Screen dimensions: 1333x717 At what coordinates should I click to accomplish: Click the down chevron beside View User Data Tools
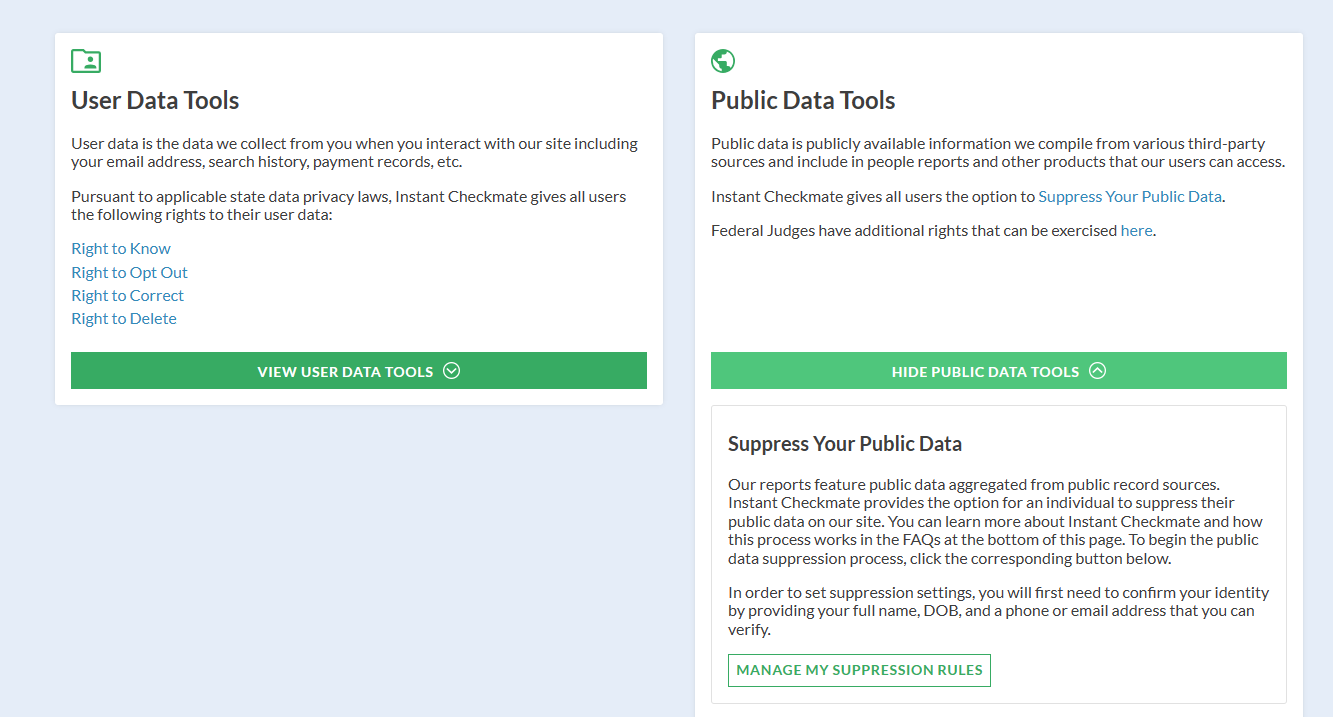pos(452,371)
